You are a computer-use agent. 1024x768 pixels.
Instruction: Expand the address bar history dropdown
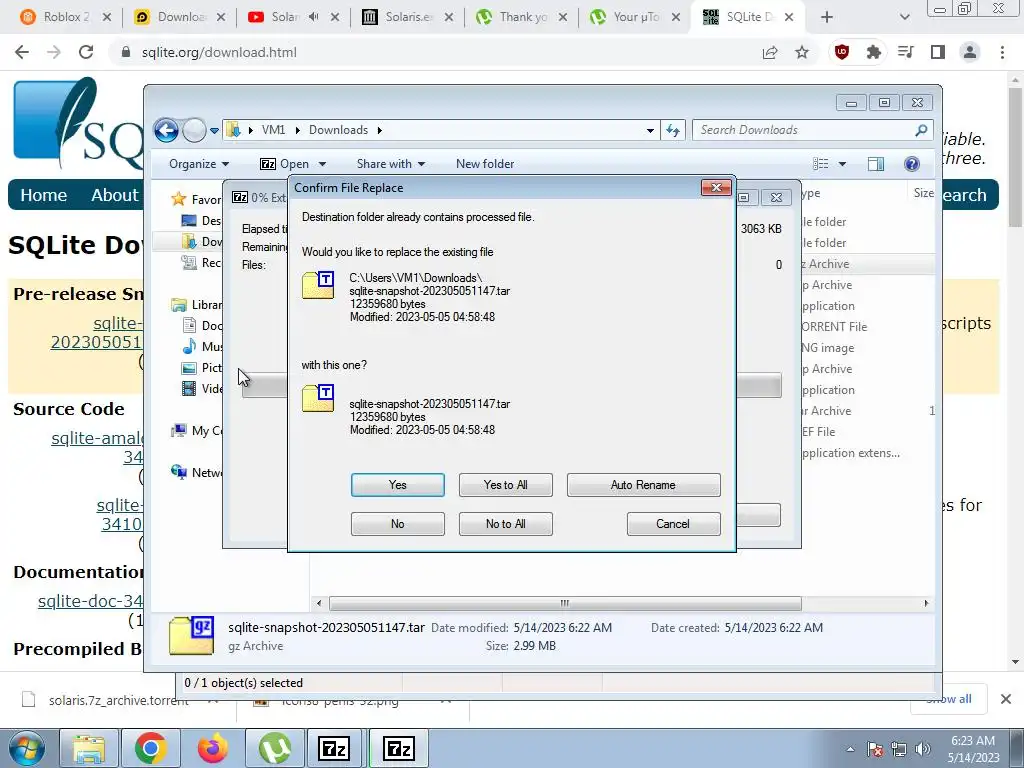click(x=650, y=130)
